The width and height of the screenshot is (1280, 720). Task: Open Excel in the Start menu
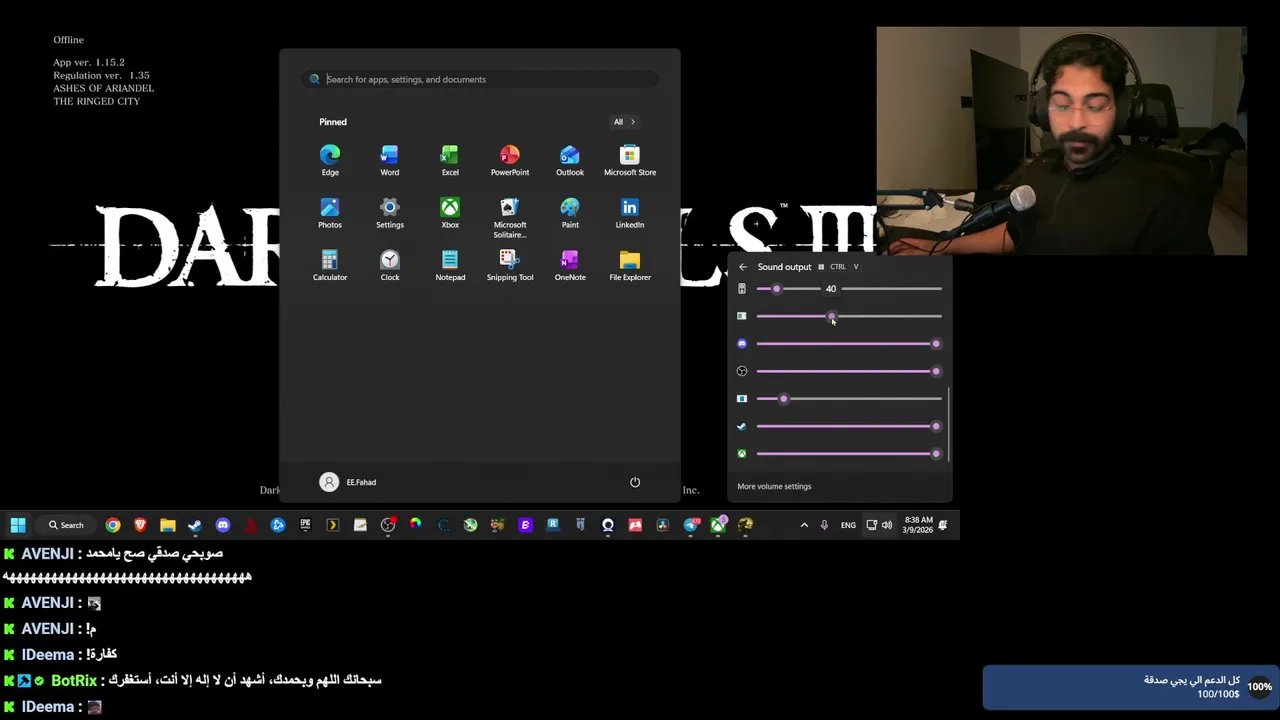pyautogui.click(x=450, y=160)
